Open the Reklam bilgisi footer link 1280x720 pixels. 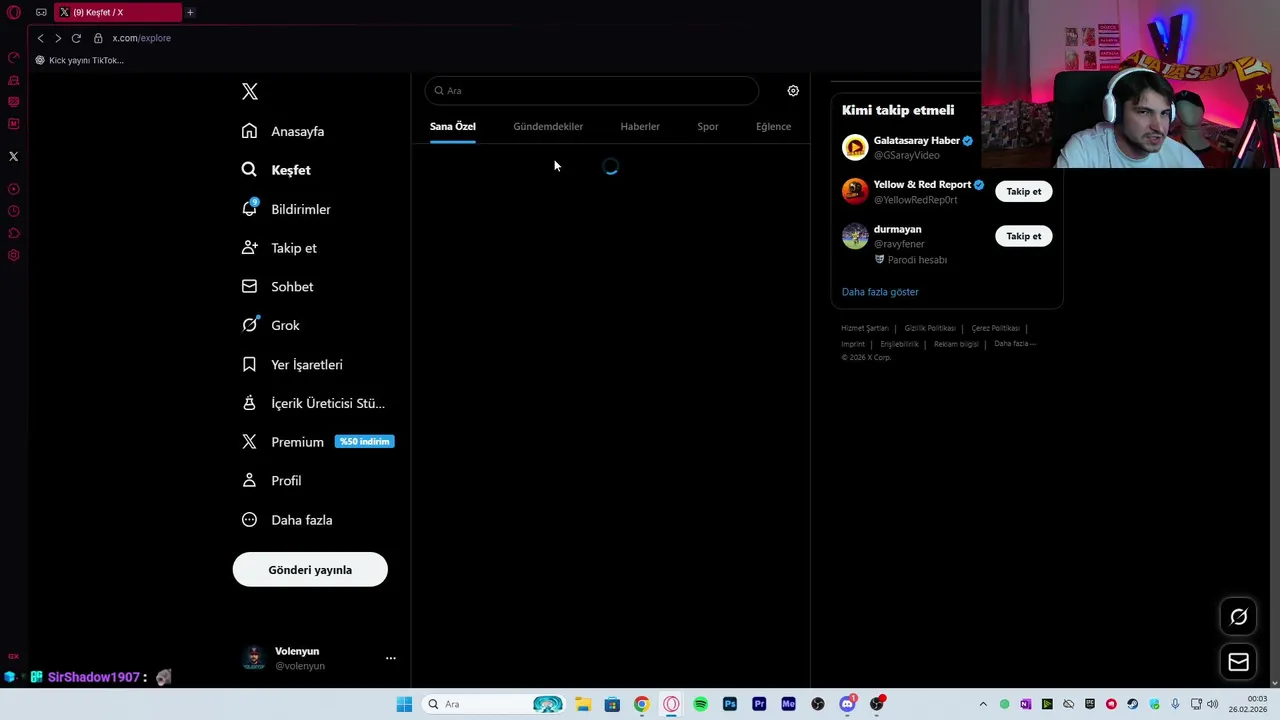tap(956, 344)
